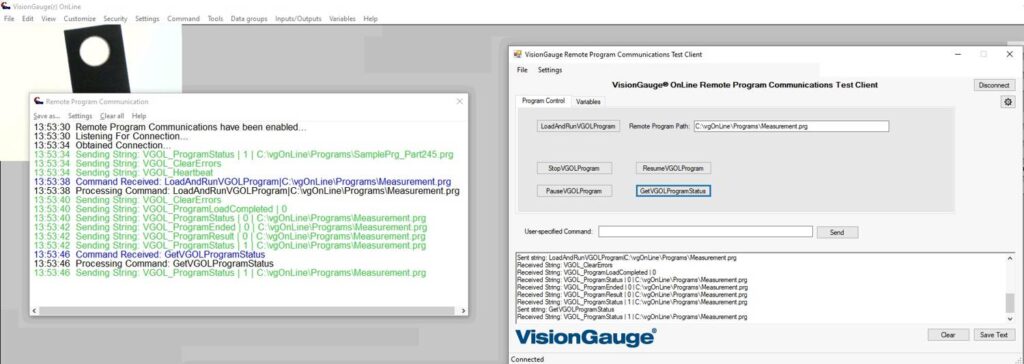The height and width of the screenshot is (364, 1024).
Task: Click the LoadAndRunVGOLProgram button
Action: [578, 126]
